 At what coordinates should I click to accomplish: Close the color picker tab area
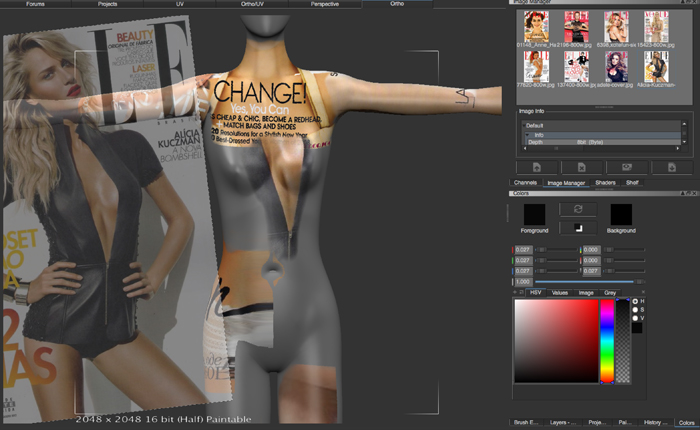pos(643,292)
